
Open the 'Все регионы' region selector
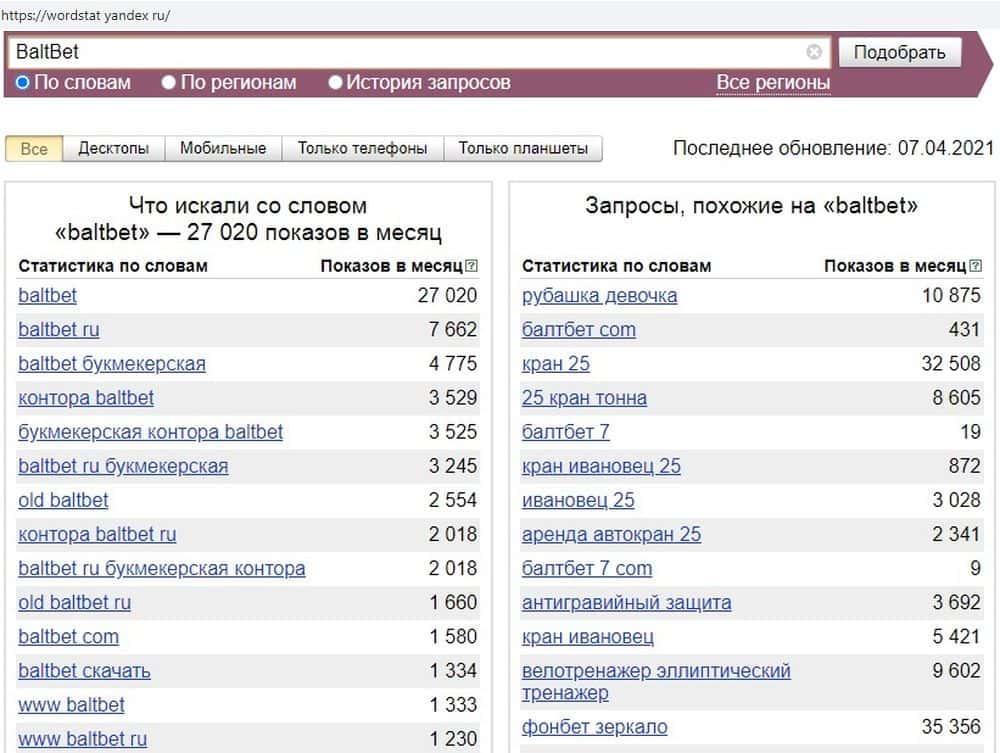coord(773,83)
